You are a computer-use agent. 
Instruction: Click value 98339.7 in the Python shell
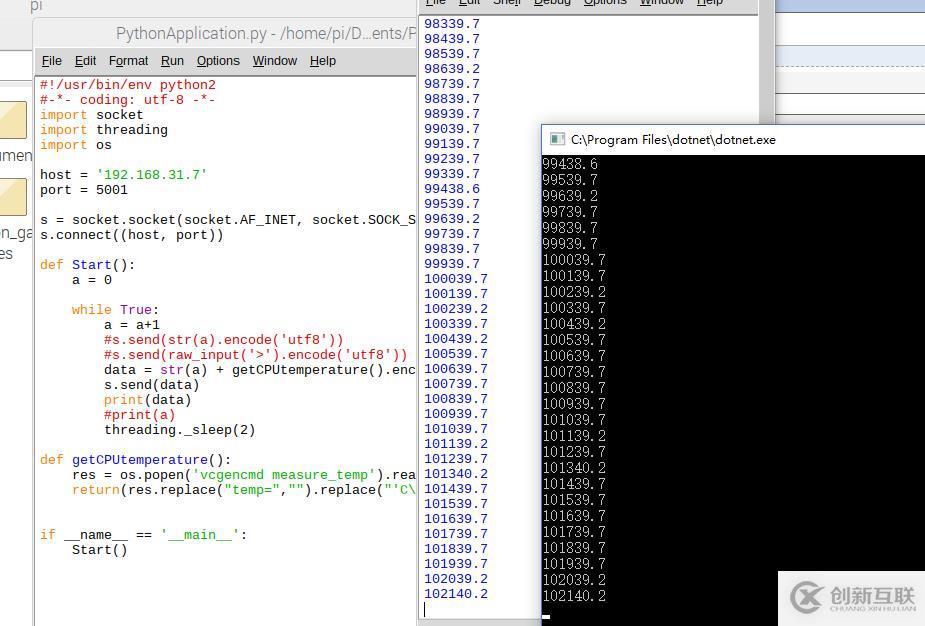[452, 24]
